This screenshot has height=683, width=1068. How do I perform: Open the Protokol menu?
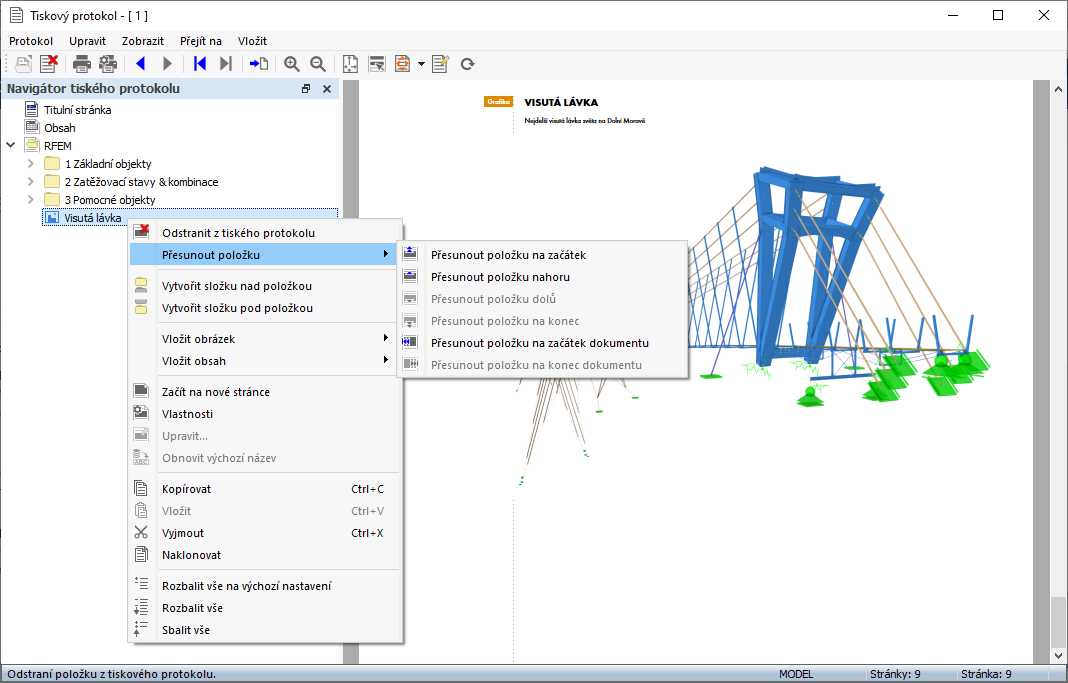pos(31,41)
